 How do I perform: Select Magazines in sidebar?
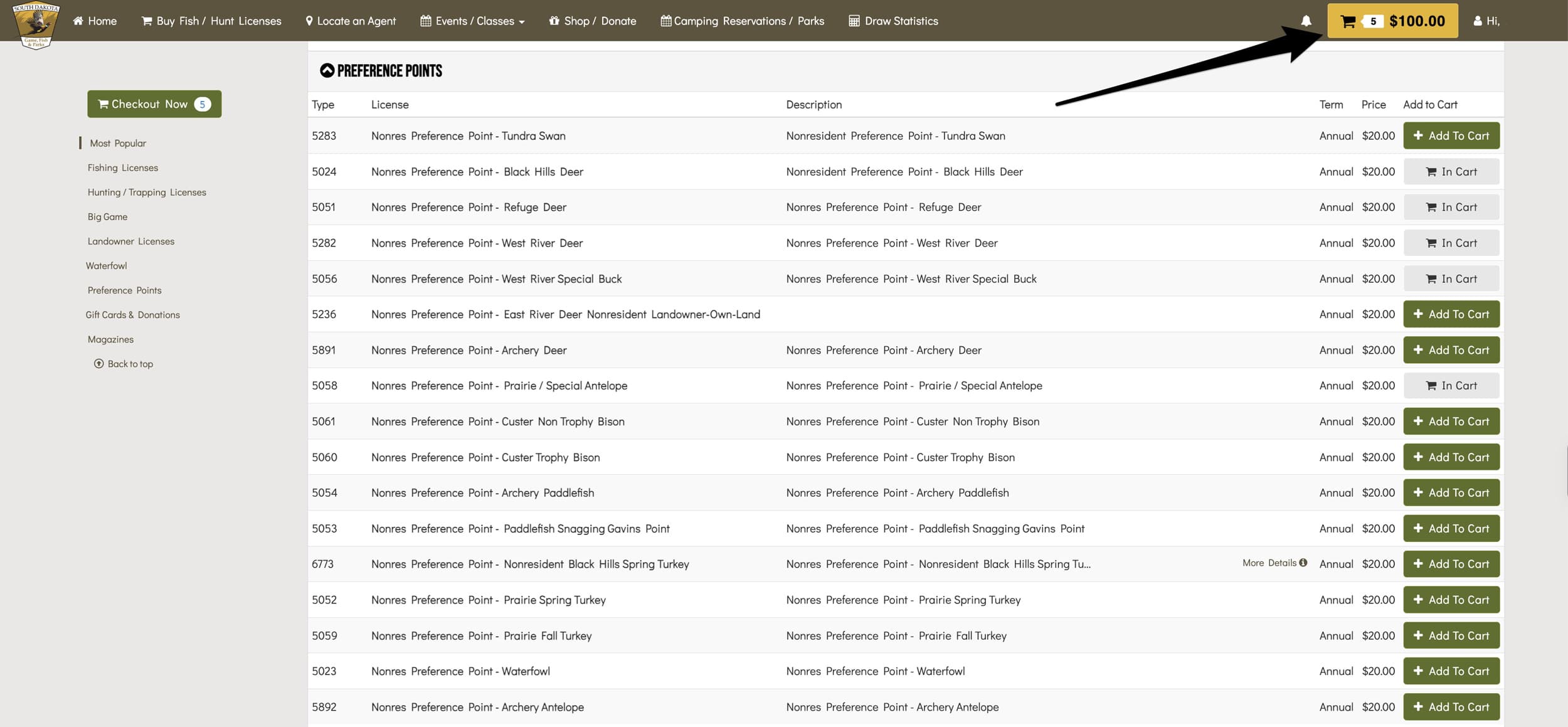[110, 339]
